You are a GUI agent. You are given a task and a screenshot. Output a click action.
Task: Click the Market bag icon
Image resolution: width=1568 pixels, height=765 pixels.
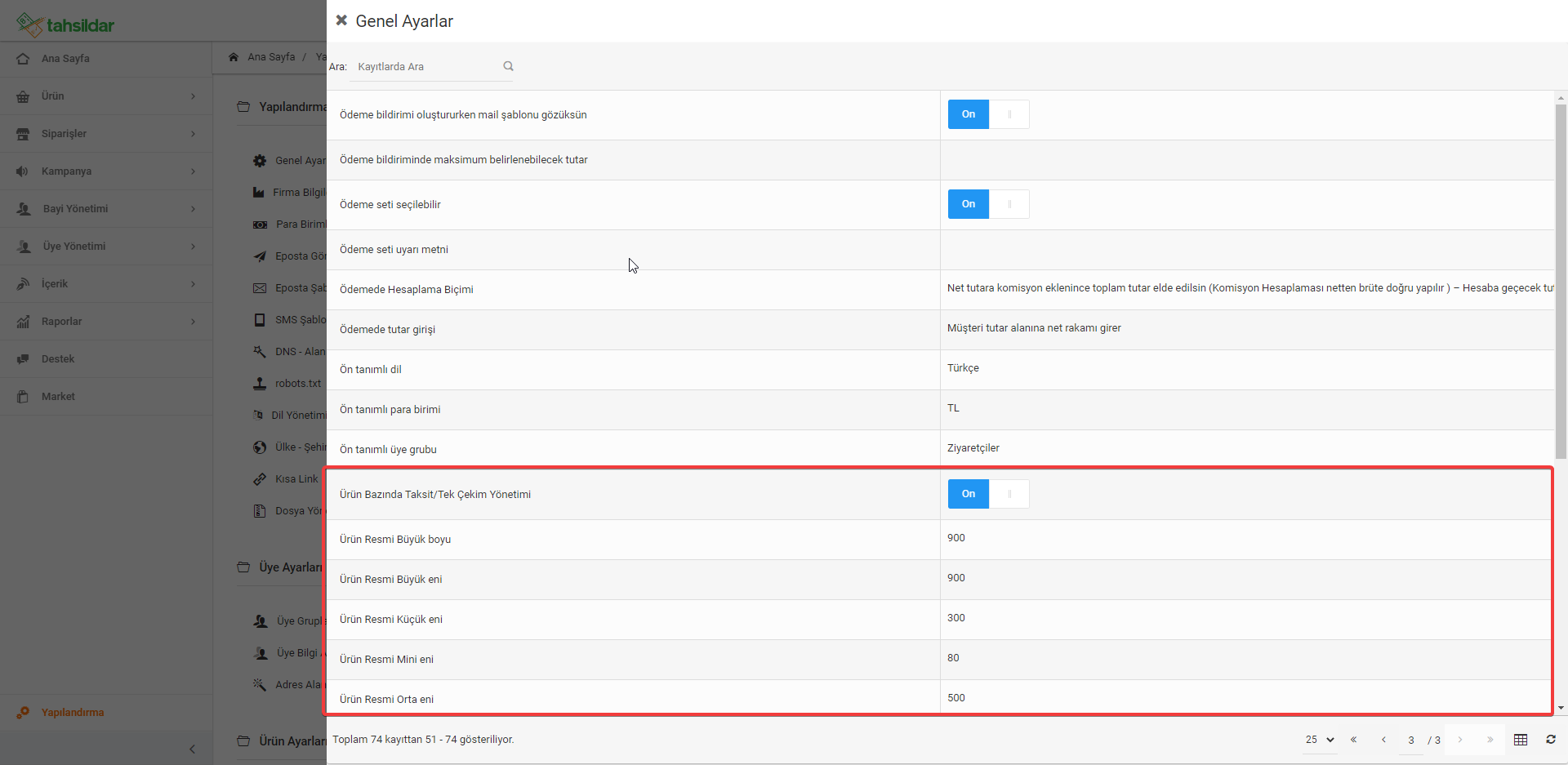tap(23, 397)
